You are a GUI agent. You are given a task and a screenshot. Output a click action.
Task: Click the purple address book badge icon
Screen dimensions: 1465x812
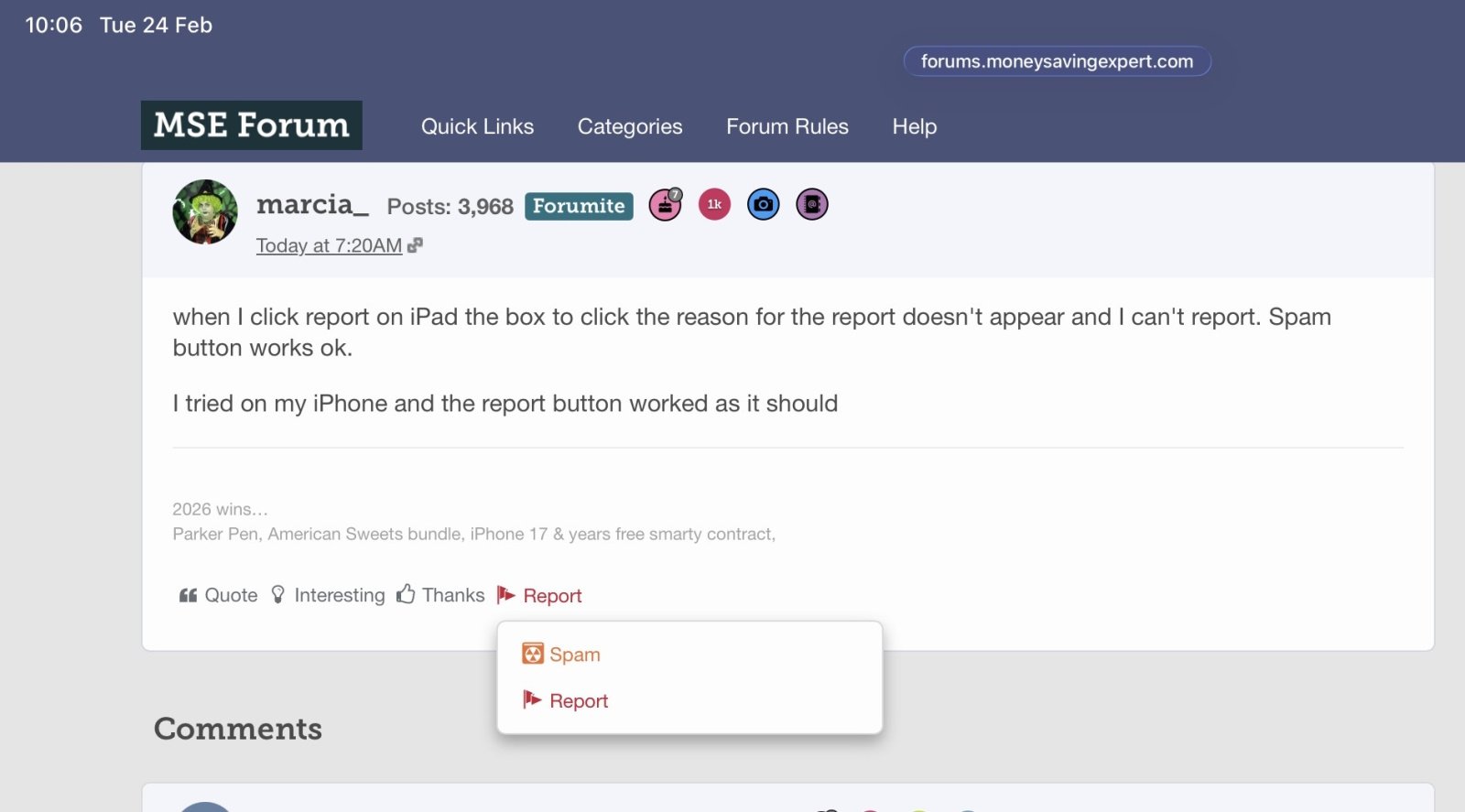click(811, 204)
